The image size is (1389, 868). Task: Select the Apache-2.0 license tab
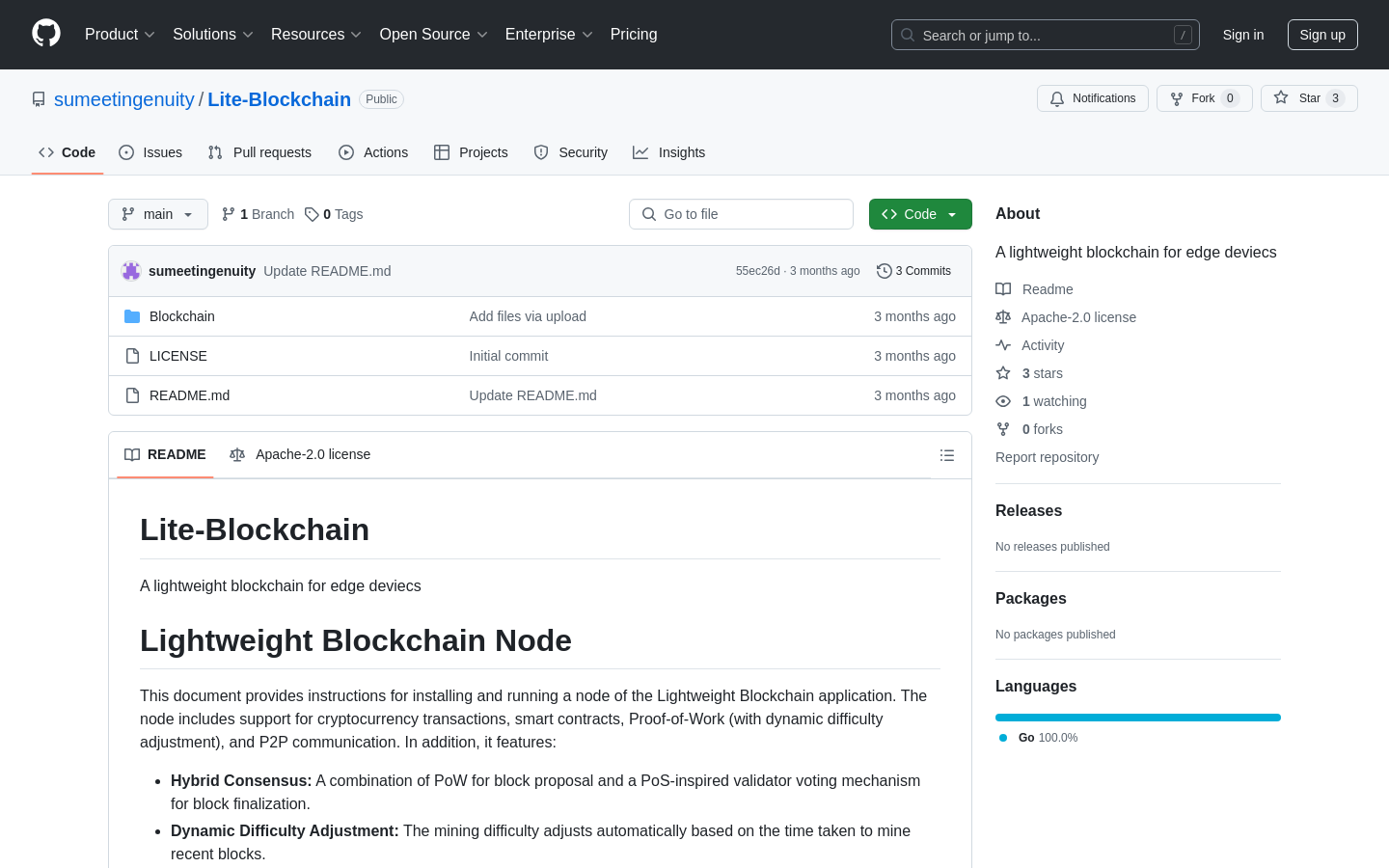(300, 454)
